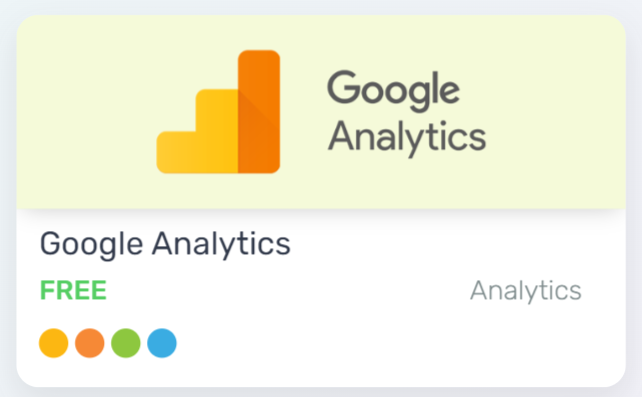Click the Google Analytics bar chart logo

pos(218,111)
